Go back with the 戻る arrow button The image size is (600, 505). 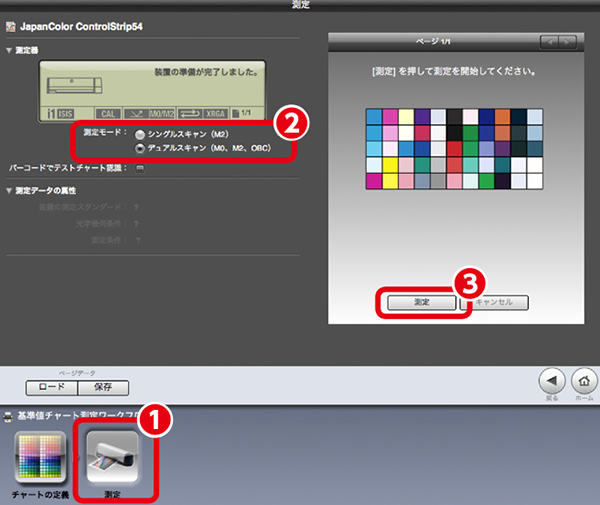(552, 381)
